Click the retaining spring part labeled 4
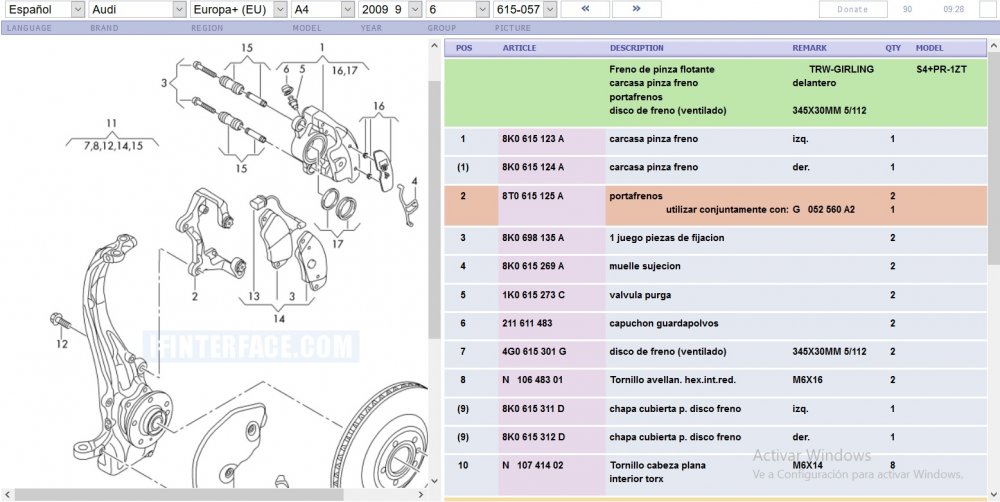Image resolution: width=1000 pixels, height=502 pixels. pos(405,202)
